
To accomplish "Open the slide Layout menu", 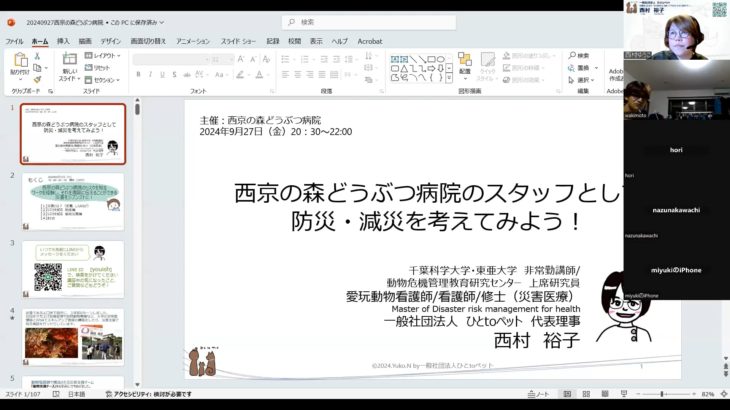I will (102, 55).
